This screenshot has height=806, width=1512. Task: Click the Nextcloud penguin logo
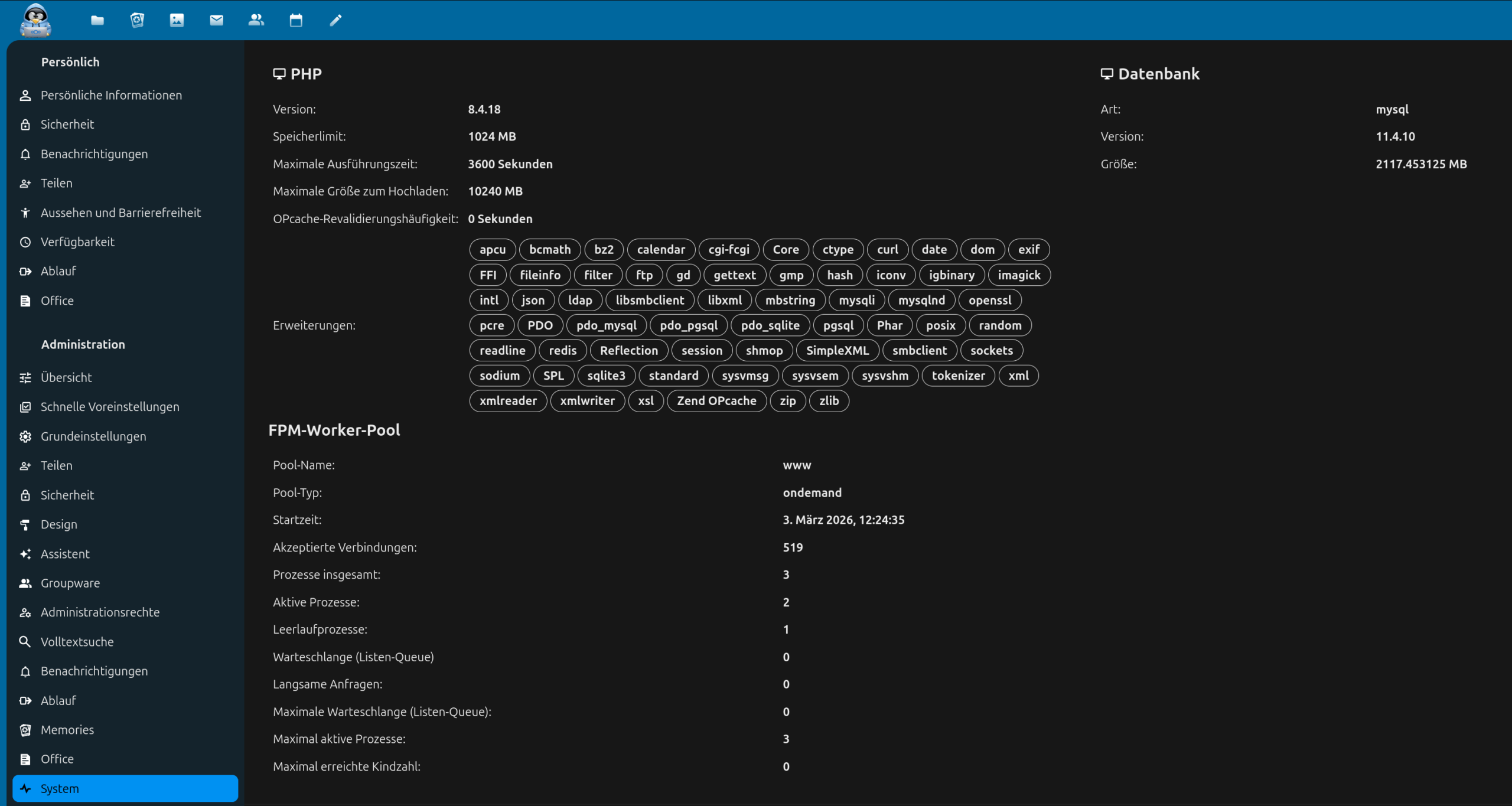pos(35,20)
